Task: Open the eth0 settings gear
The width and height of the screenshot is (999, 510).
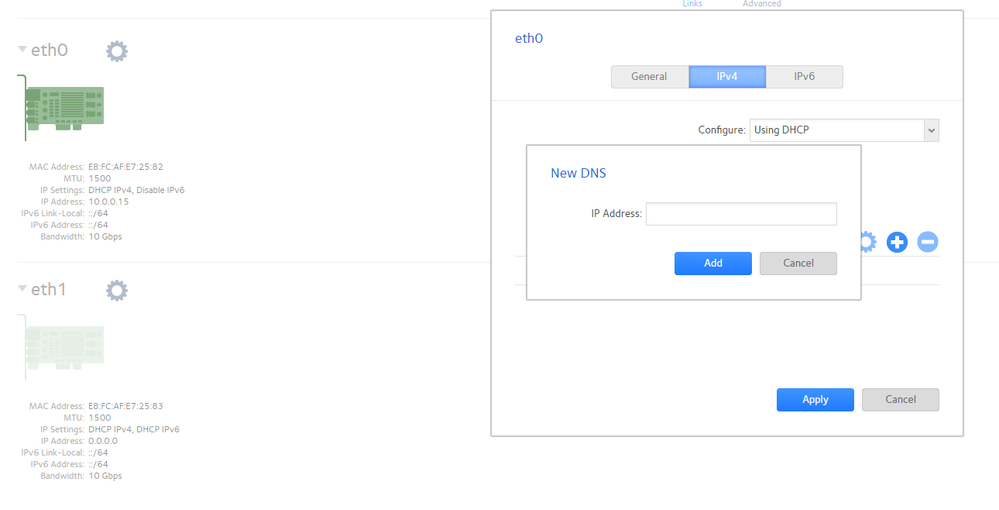Action: pos(117,51)
